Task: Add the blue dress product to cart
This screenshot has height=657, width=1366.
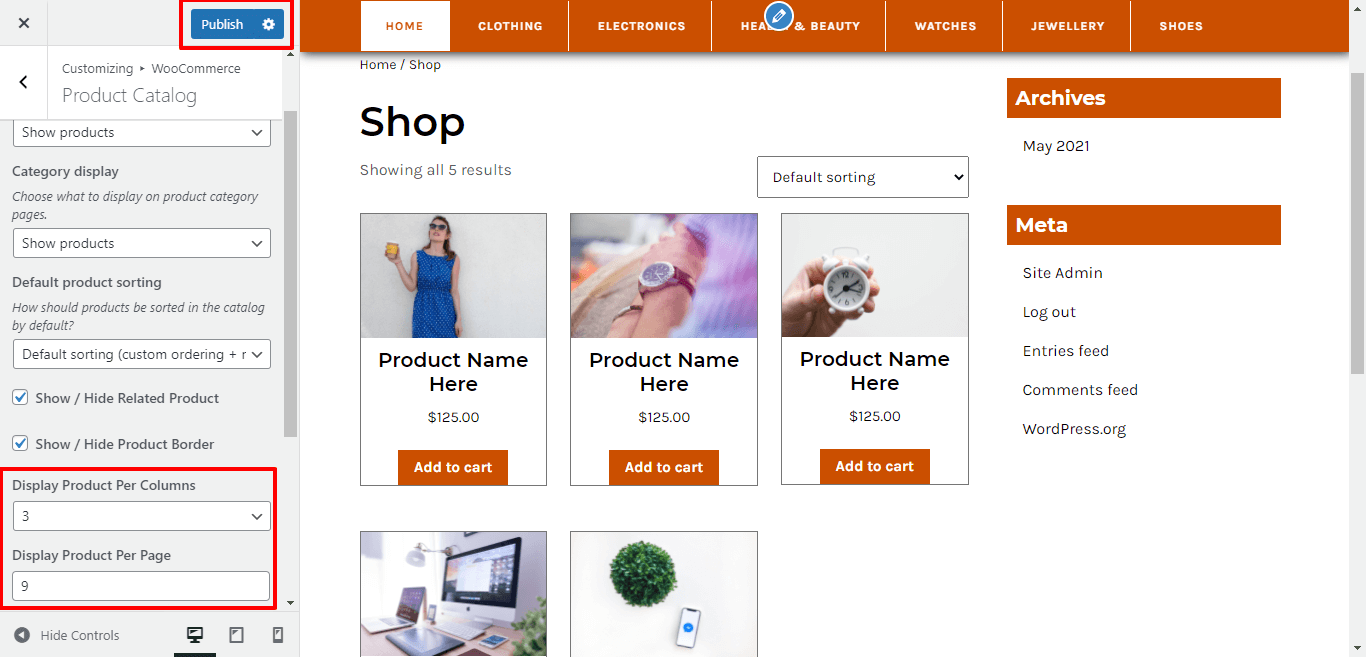Action: pos(453,467)
